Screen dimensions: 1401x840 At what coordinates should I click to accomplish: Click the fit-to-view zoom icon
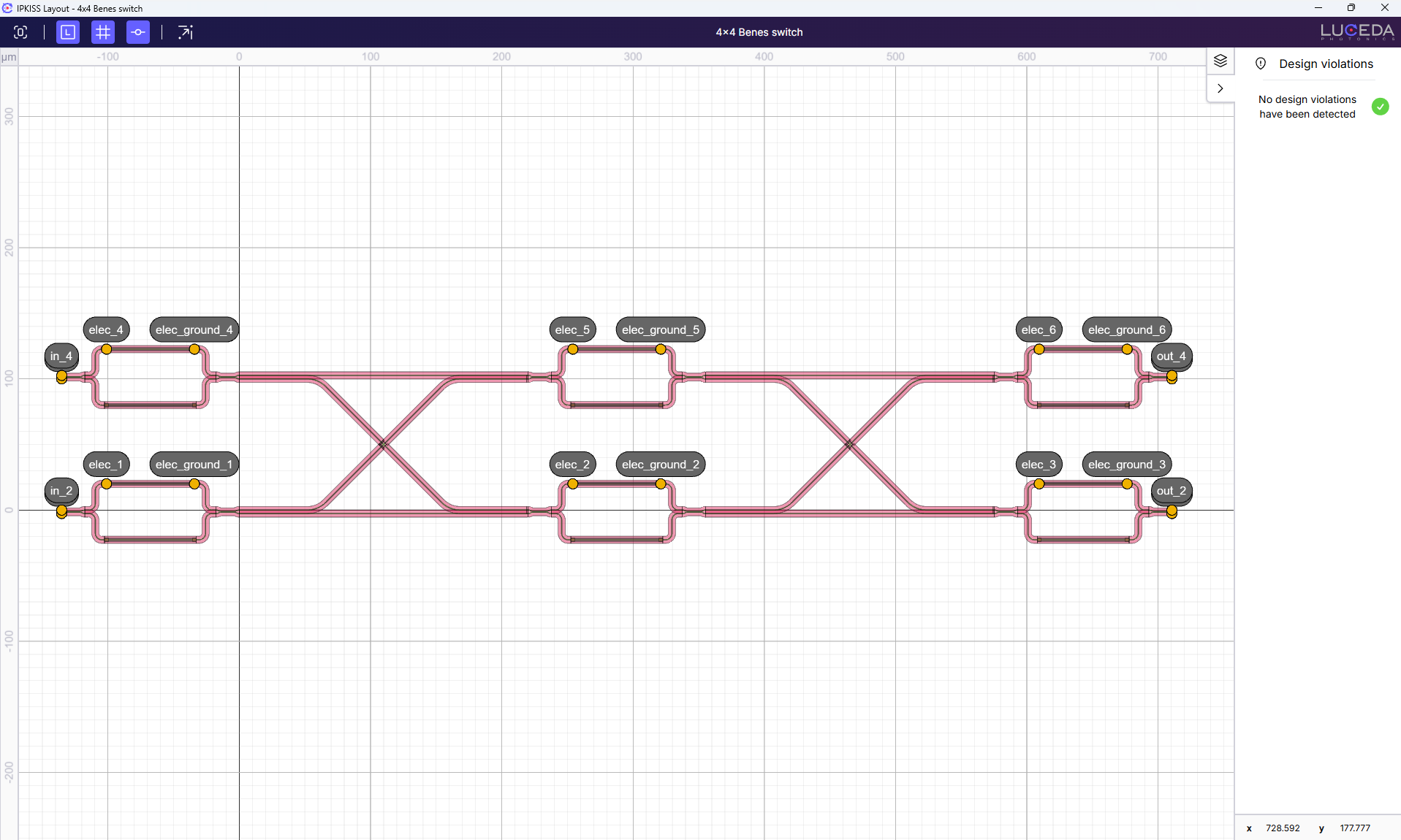click(20, 32)
